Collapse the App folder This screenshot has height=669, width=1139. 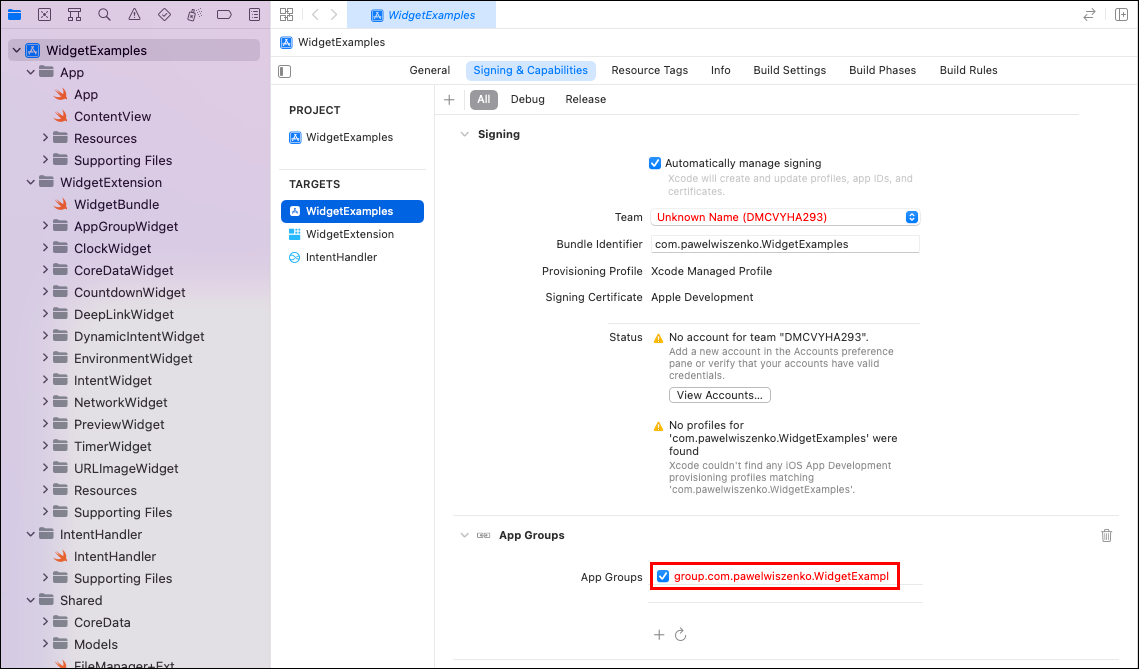(x=31, y=72)
